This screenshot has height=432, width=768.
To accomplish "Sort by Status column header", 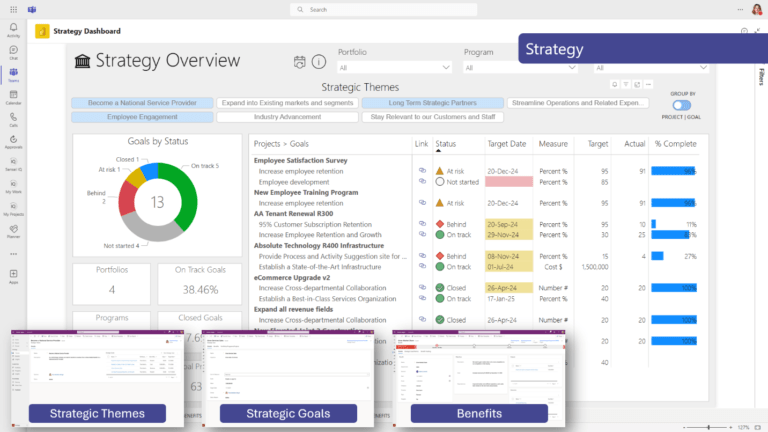I will [x=445, y=144].
